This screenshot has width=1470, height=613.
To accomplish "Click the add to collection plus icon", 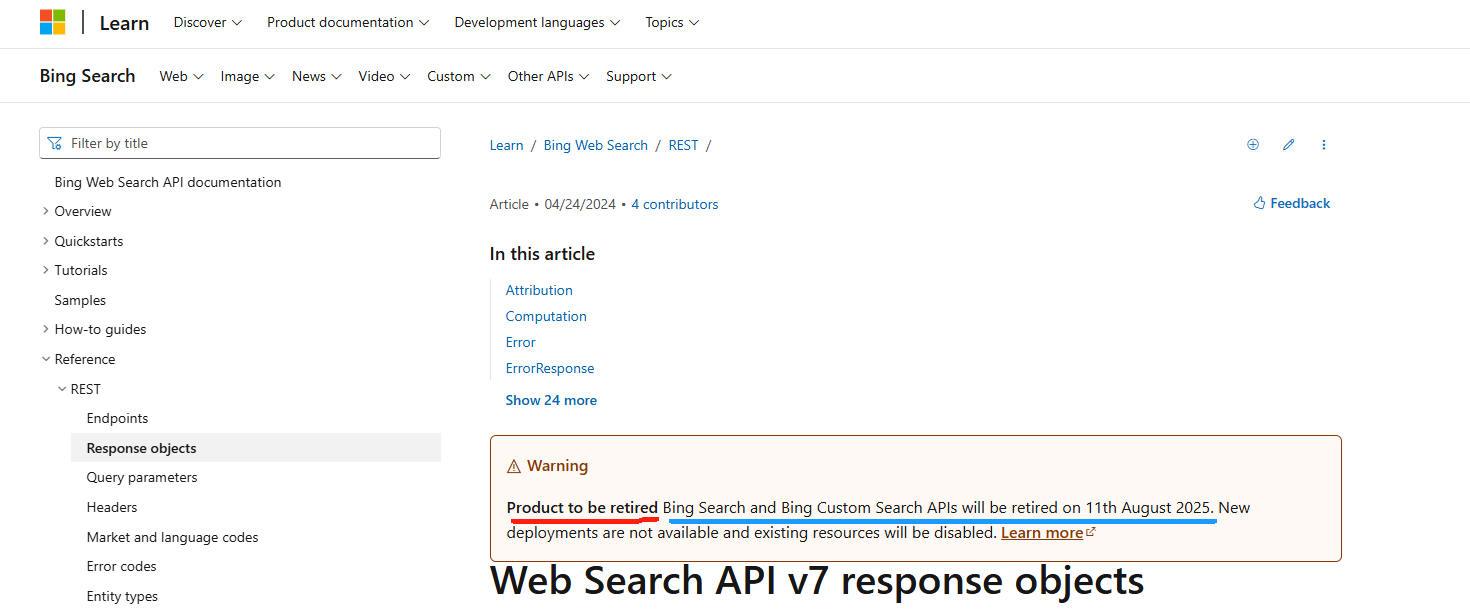I will click(x=1253, y=145).
